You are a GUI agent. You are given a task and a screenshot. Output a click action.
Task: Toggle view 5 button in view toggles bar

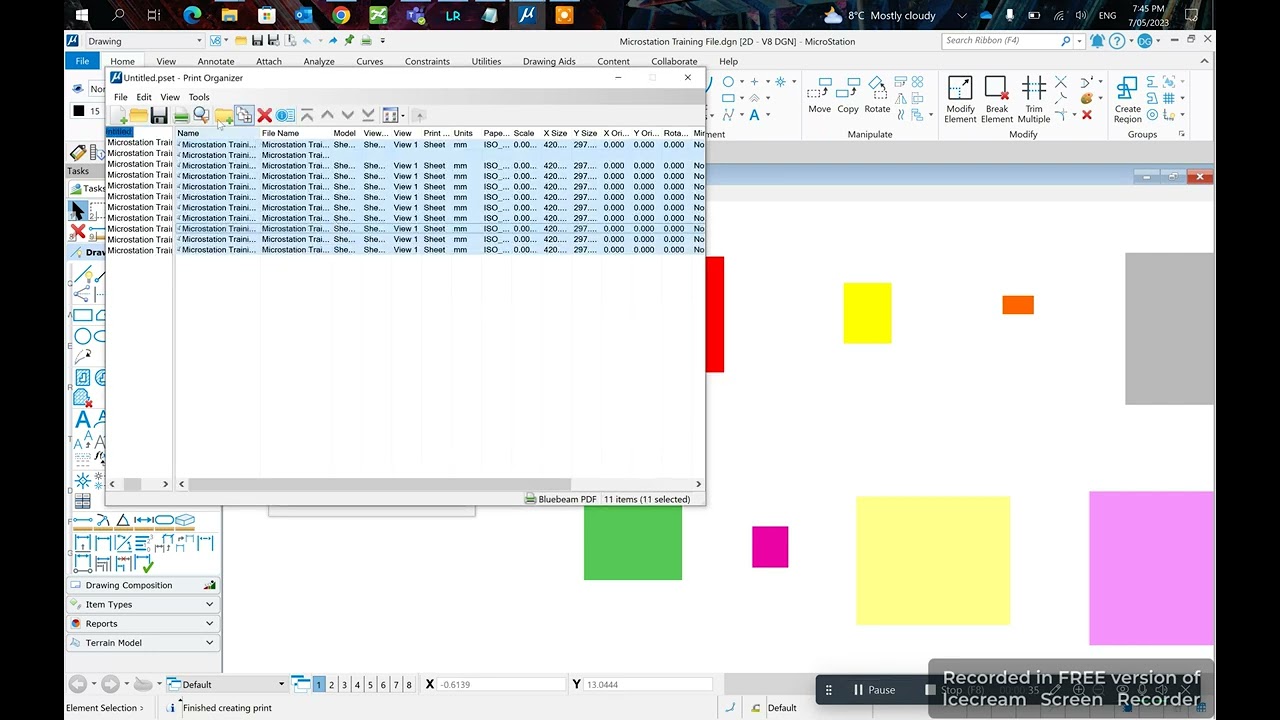[x=370, y=685]
